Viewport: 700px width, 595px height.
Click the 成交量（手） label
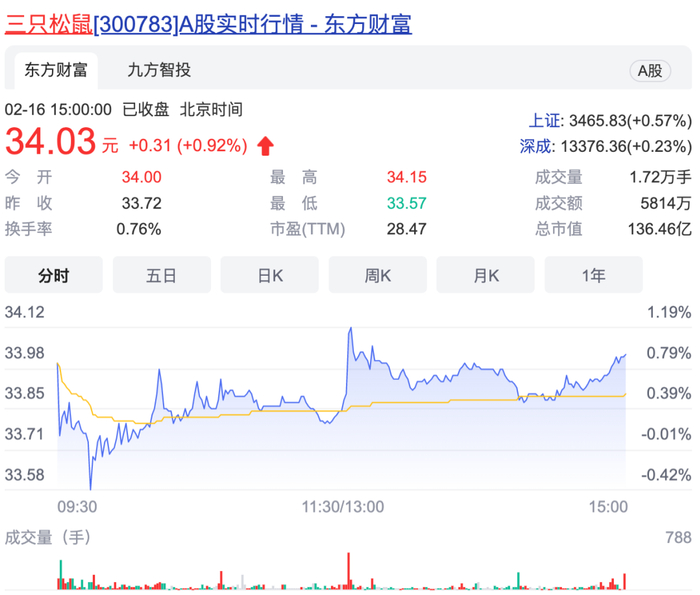(x=48, y=537)
